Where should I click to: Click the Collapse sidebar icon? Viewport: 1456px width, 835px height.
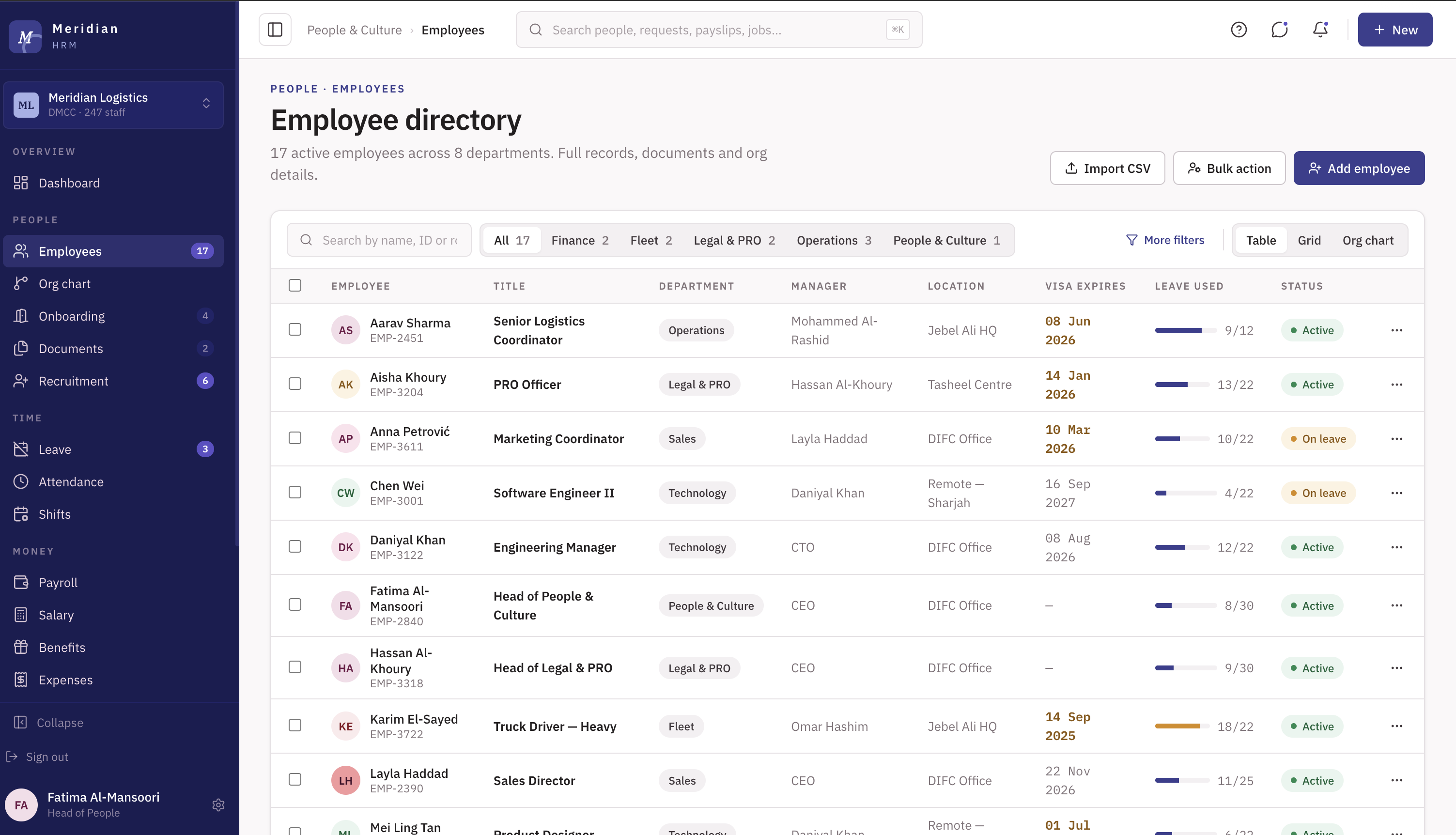point(20,723)
